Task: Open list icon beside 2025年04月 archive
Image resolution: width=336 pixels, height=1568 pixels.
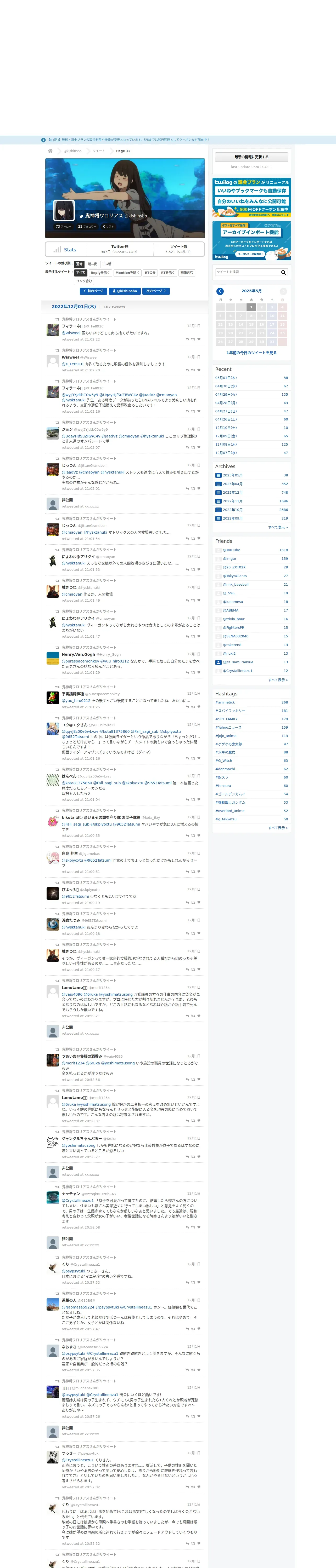Action: click(x=218, y=484)
